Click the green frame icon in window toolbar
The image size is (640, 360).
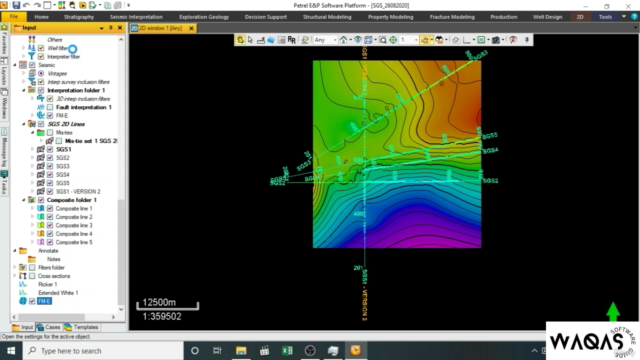tap(481, 40)
